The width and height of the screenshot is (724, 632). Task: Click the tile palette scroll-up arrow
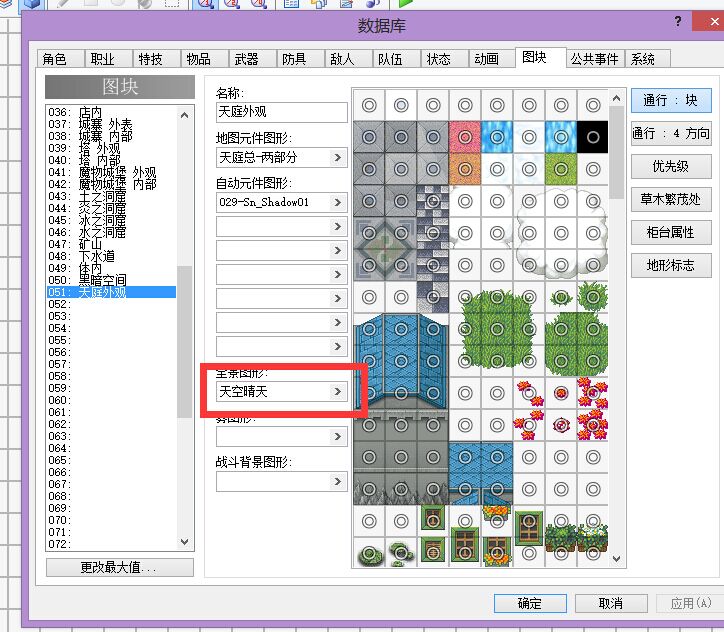[x=616, y=98]
